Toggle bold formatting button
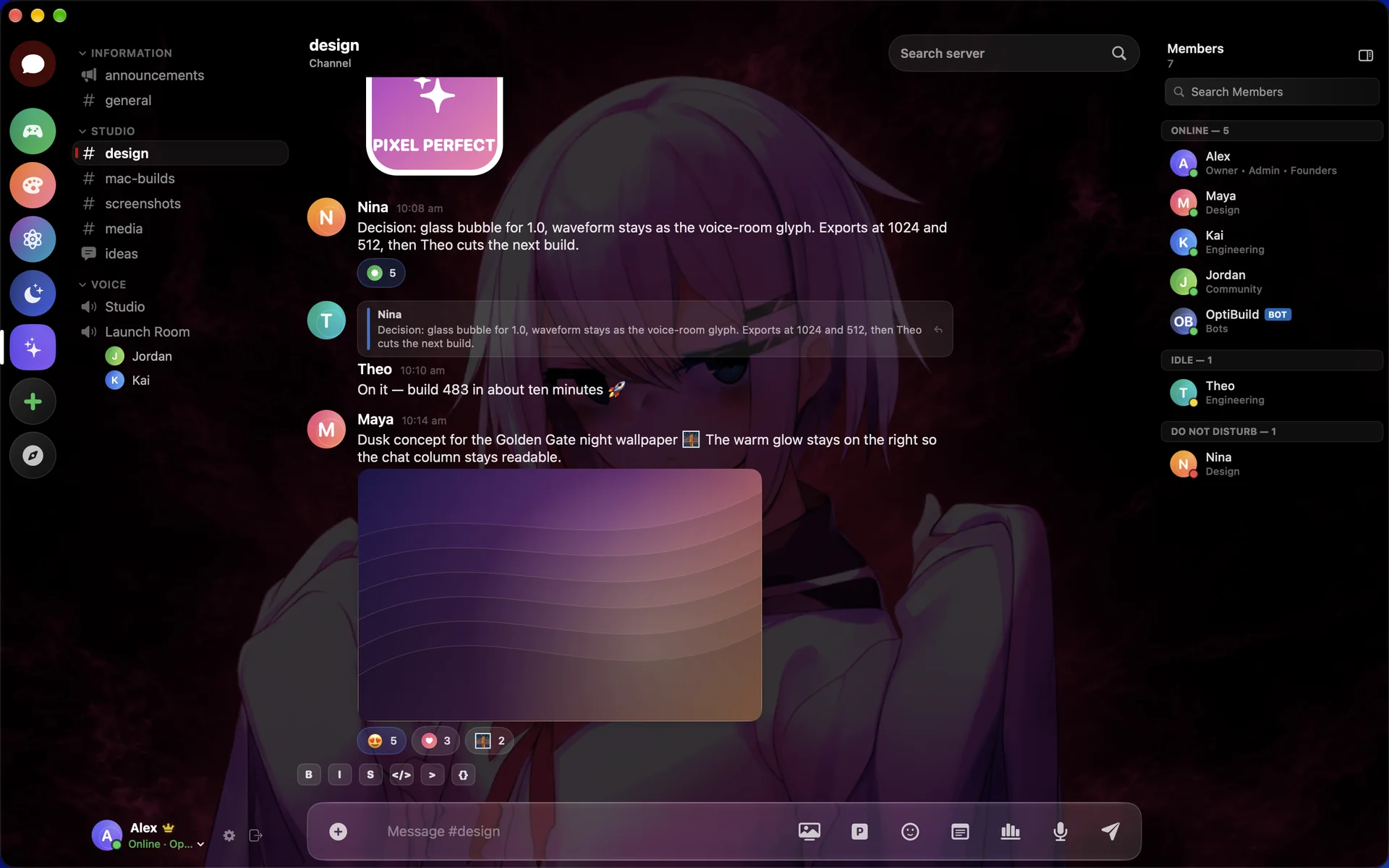 [309, 775]
